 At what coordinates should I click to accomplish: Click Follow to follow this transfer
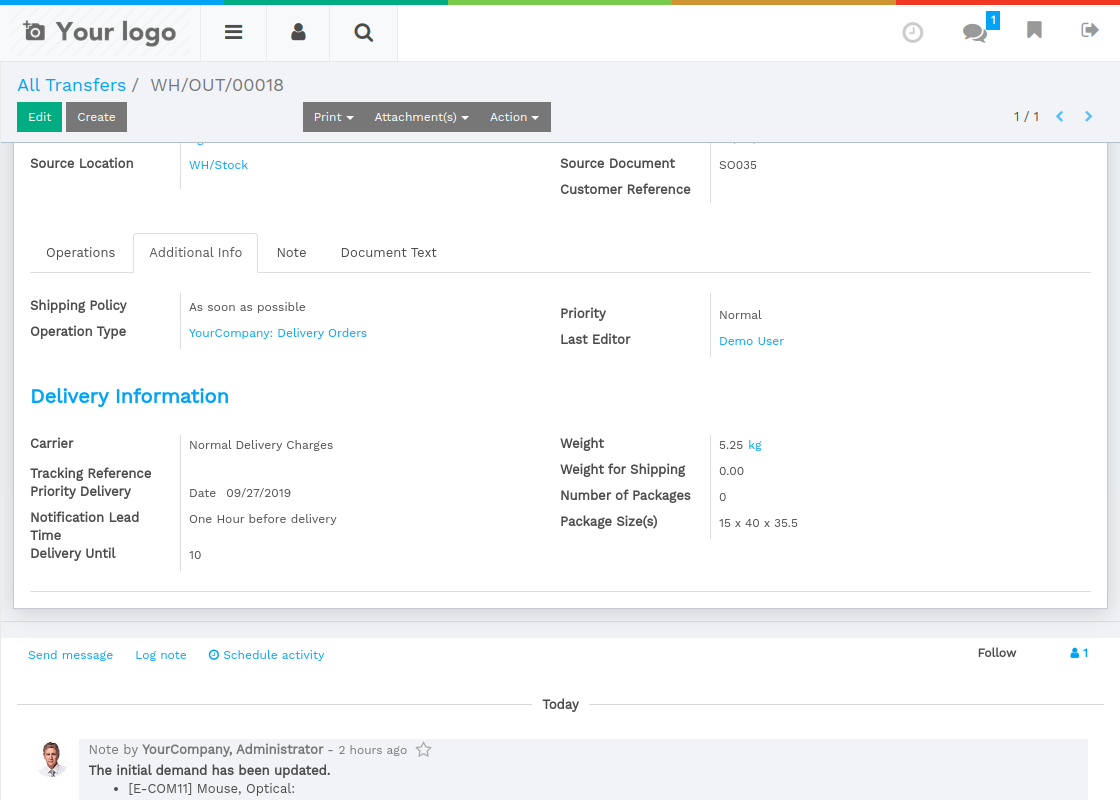coord(997,653)
